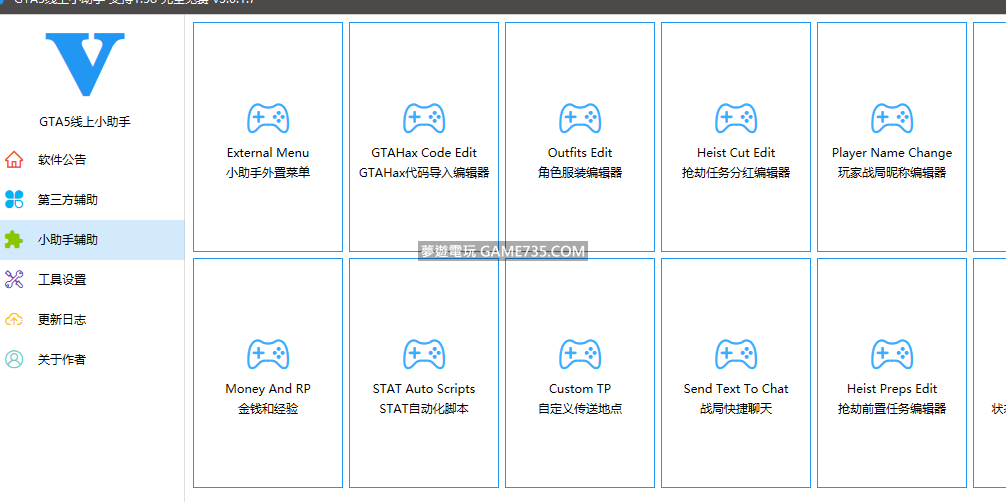Open the External Menu 小助手外置菜单 card
The height and width of the screenshot is (502, 1006).
pos(268,137)
